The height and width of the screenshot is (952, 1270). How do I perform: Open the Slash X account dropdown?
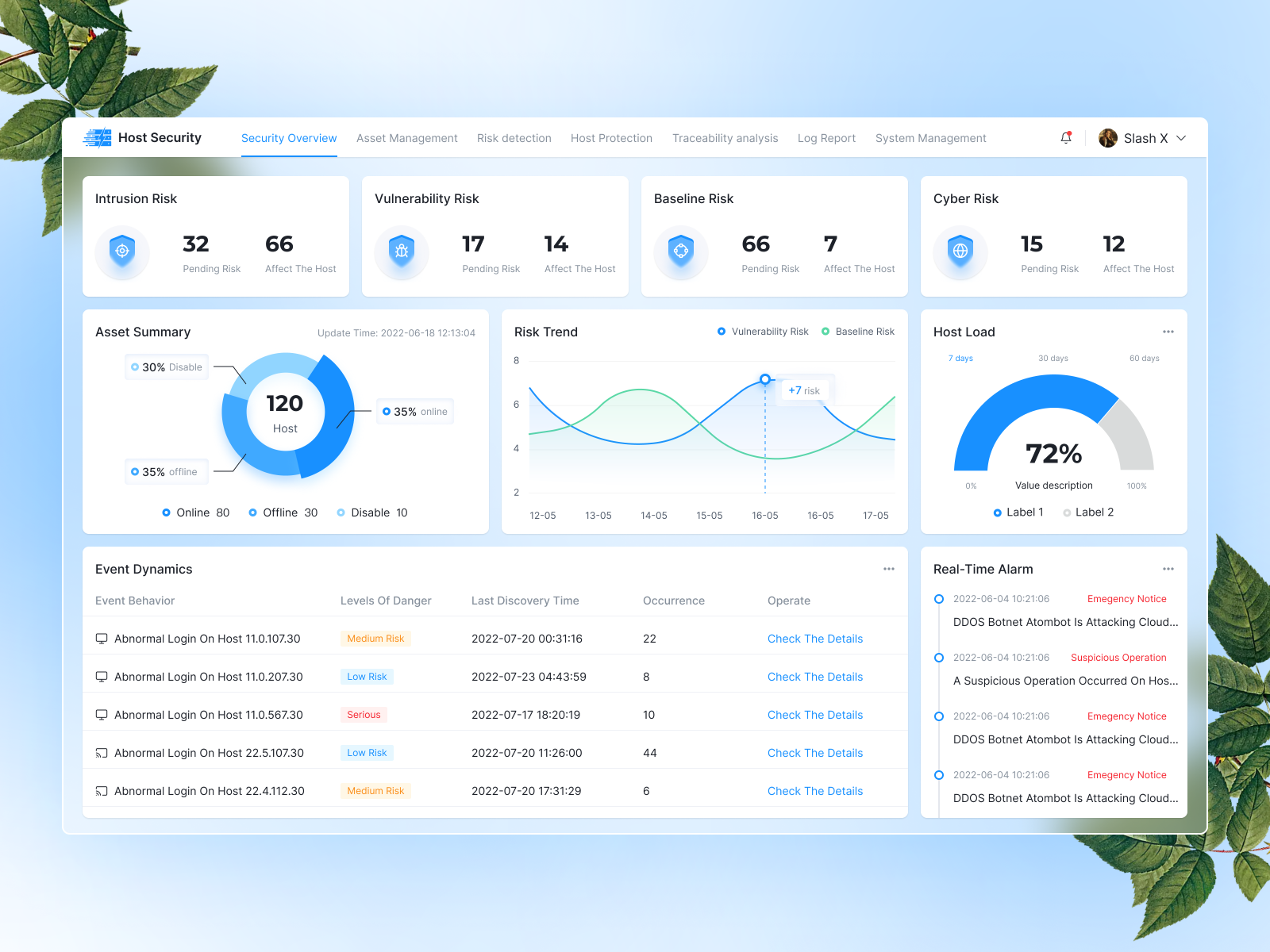[1143, 138]
